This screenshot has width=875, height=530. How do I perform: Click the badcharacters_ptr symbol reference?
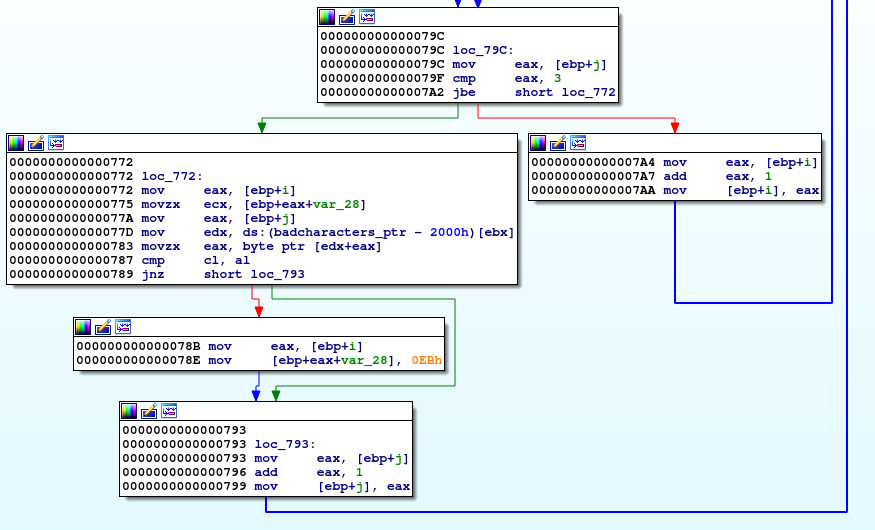pos(327,232)
